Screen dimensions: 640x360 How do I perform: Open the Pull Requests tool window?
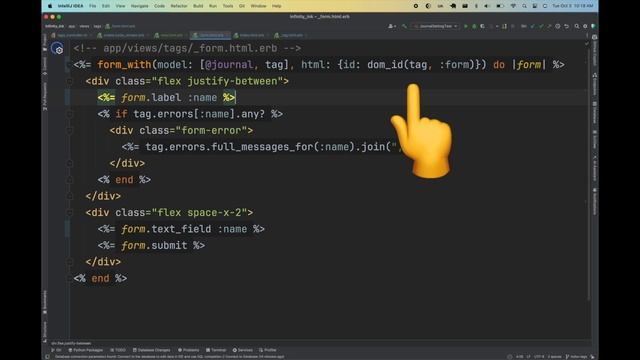pyautogui.click(x=45, y=96)
